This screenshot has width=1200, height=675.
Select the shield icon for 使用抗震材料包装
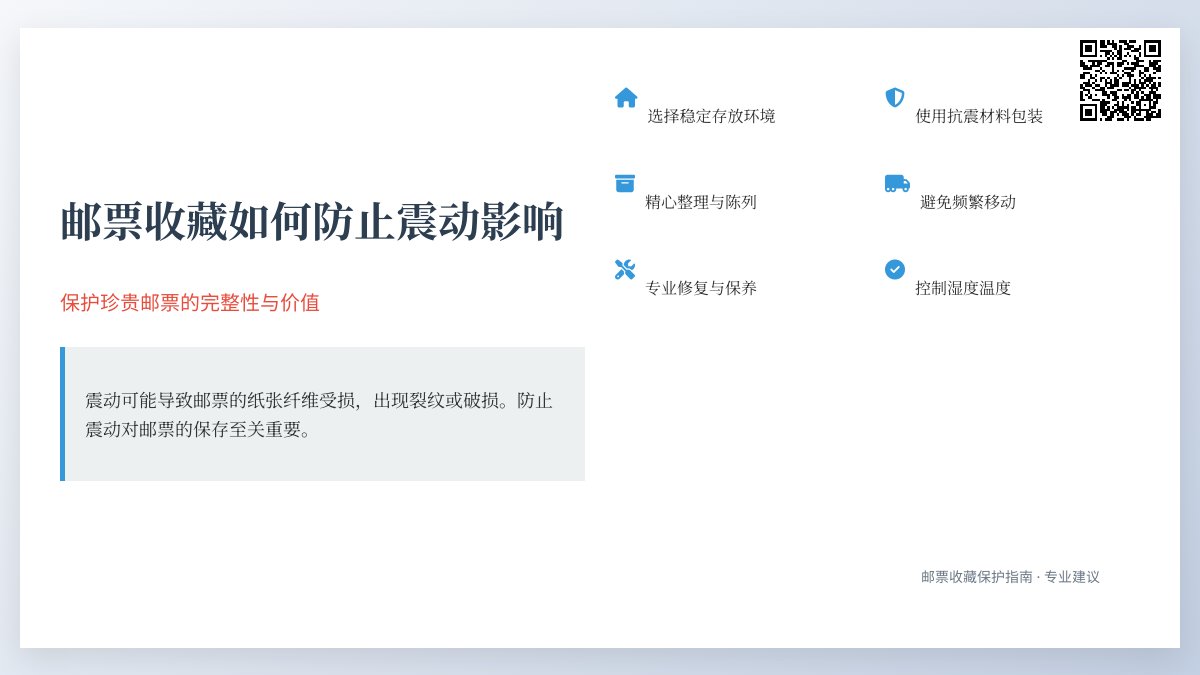pyautogui.click(x=893, y=97)
